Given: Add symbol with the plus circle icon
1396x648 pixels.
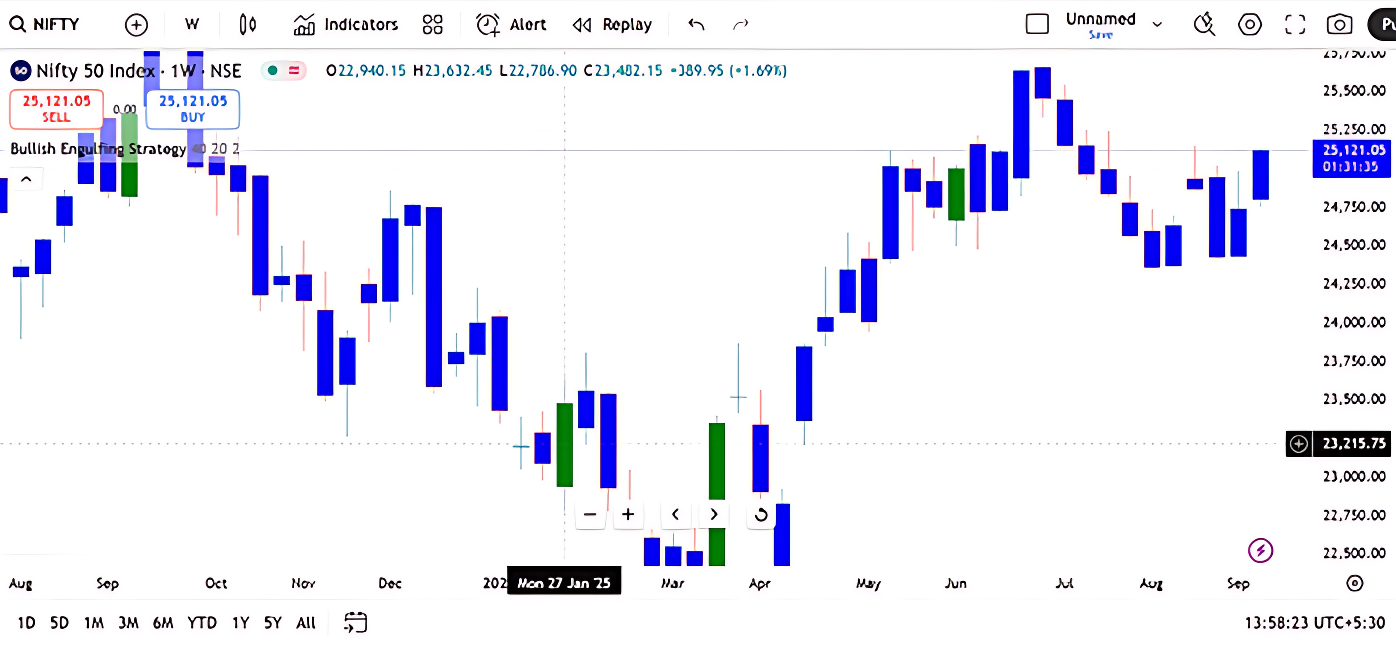Looking at the screenshot, I should click(x=136, y=24).
